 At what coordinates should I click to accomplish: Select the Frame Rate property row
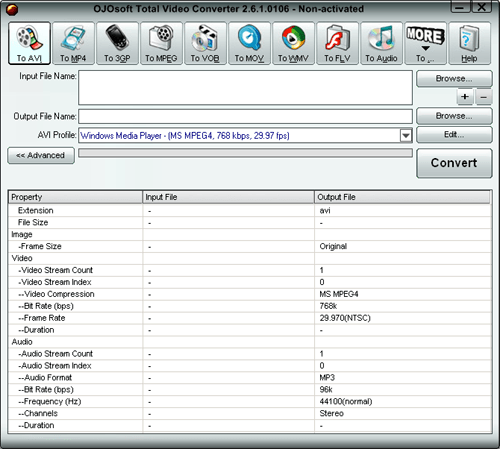click(x=250, y=318)
